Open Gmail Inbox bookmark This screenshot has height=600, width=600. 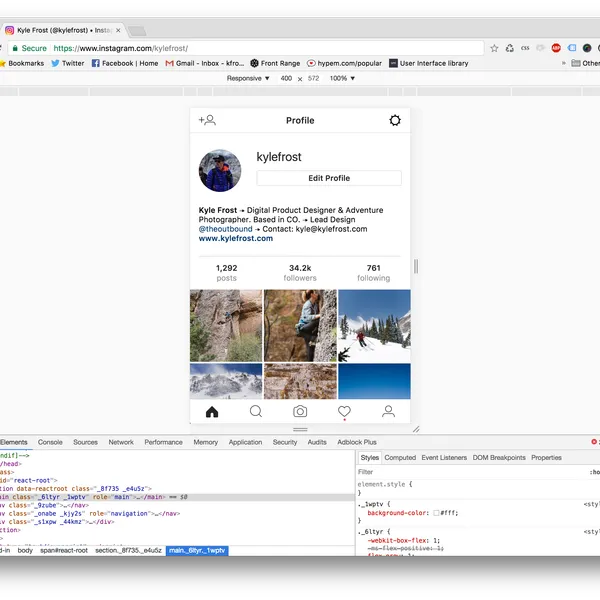click(205, 64)
